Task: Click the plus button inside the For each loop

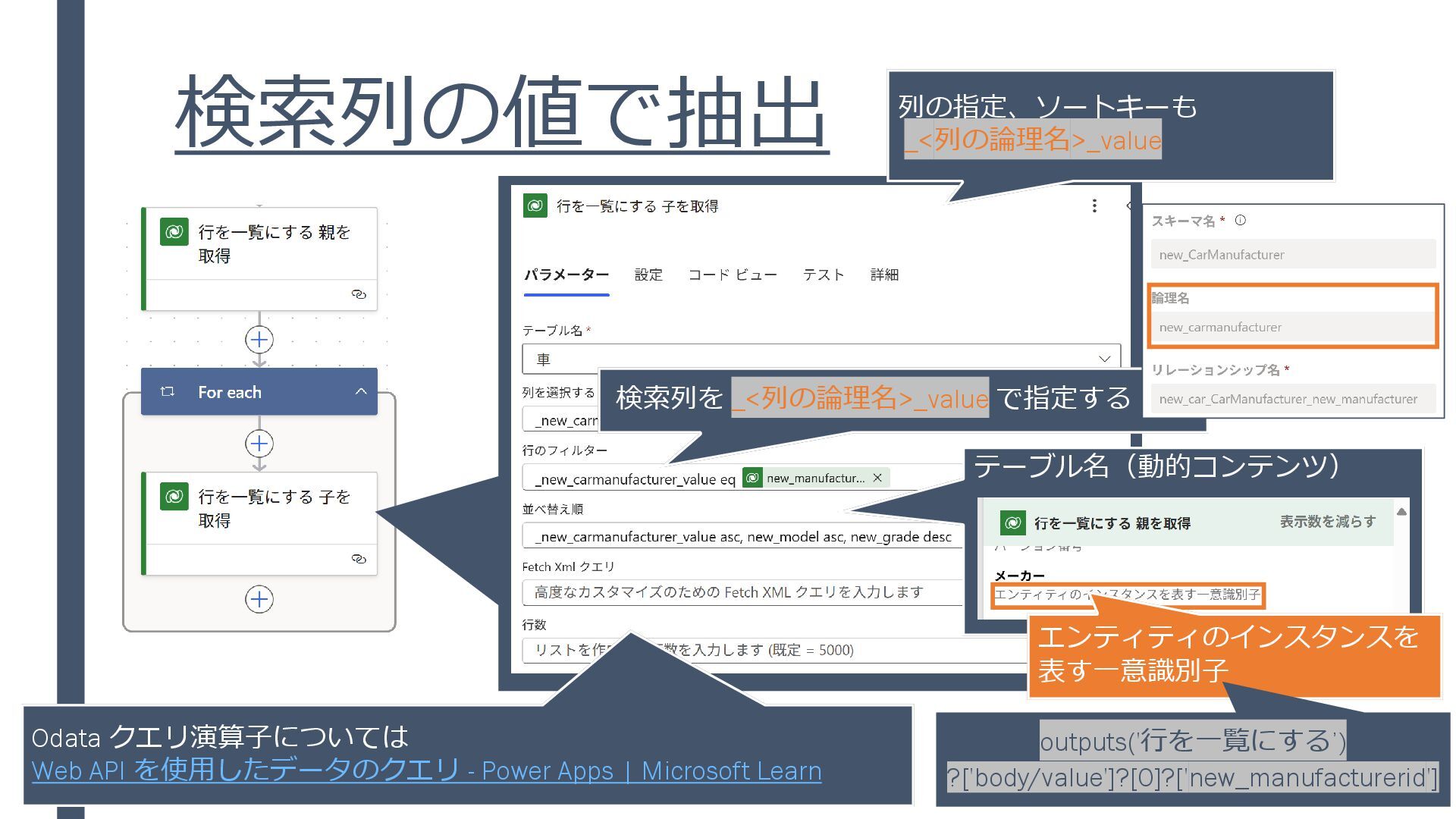Action: point(259,444)
